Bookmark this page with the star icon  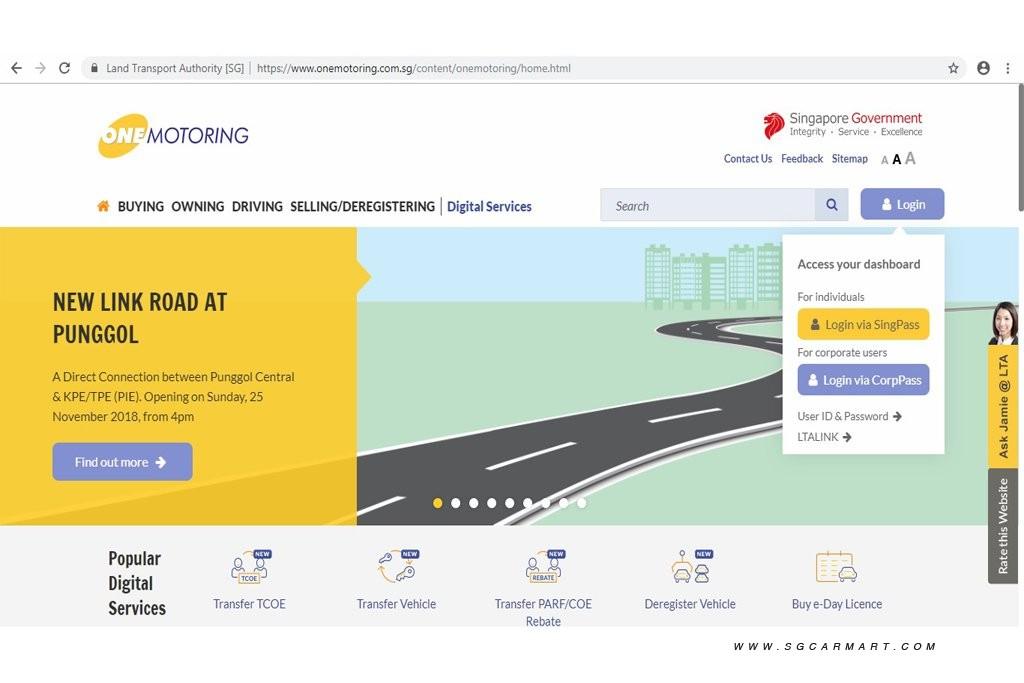click(x=953, y=68)
